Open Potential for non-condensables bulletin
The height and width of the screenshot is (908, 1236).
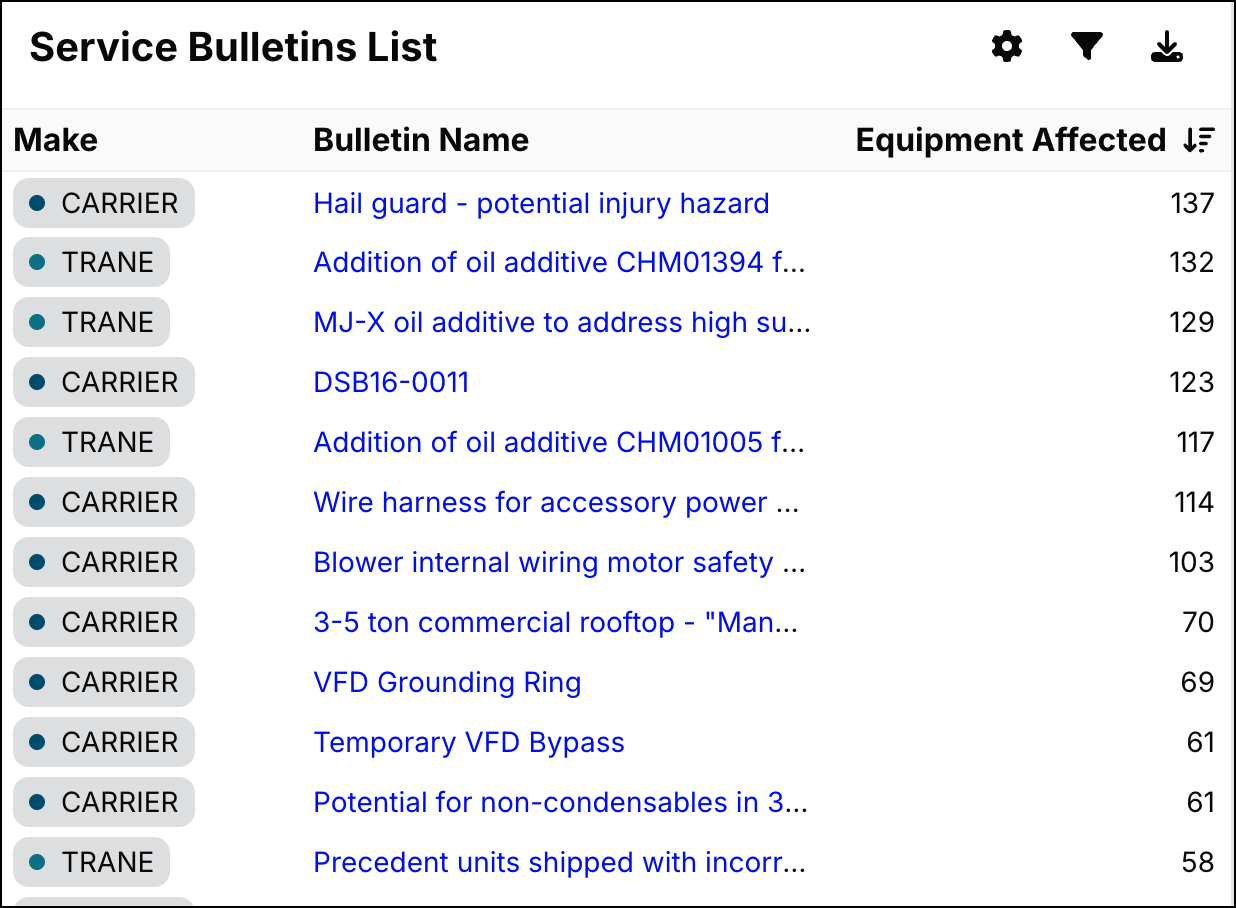560,802
